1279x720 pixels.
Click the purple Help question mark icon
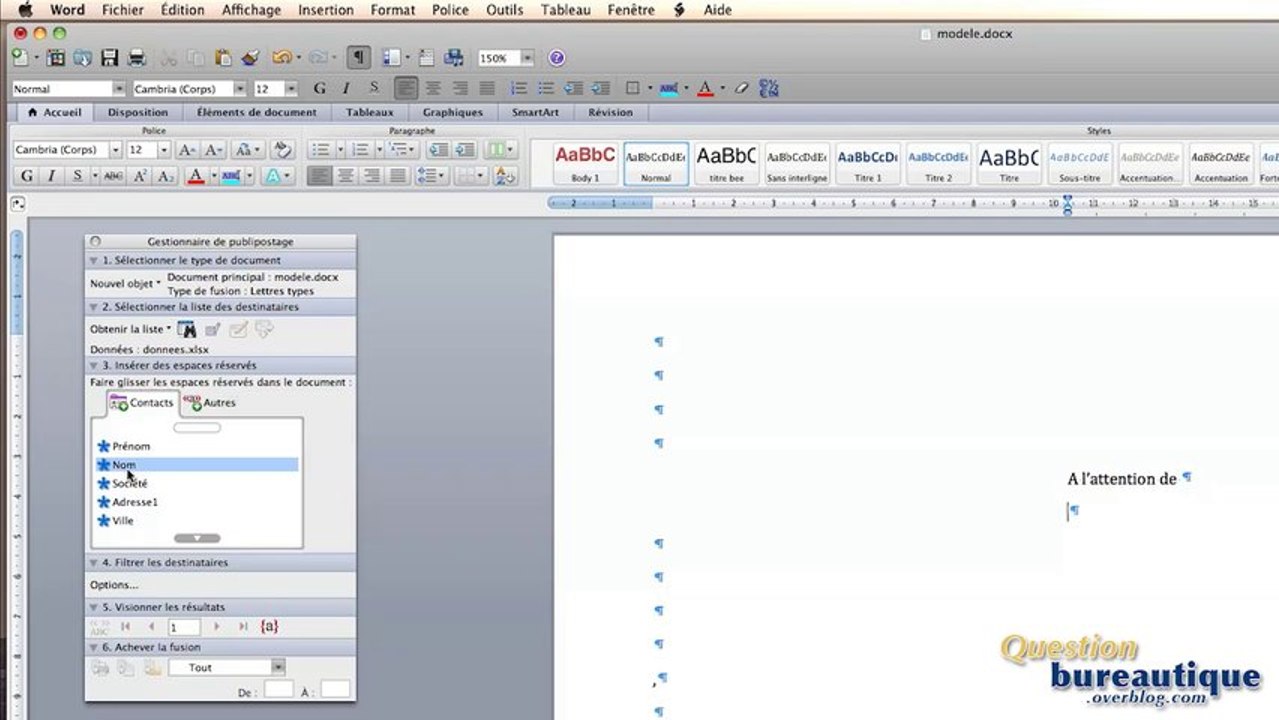click(557, 58)
